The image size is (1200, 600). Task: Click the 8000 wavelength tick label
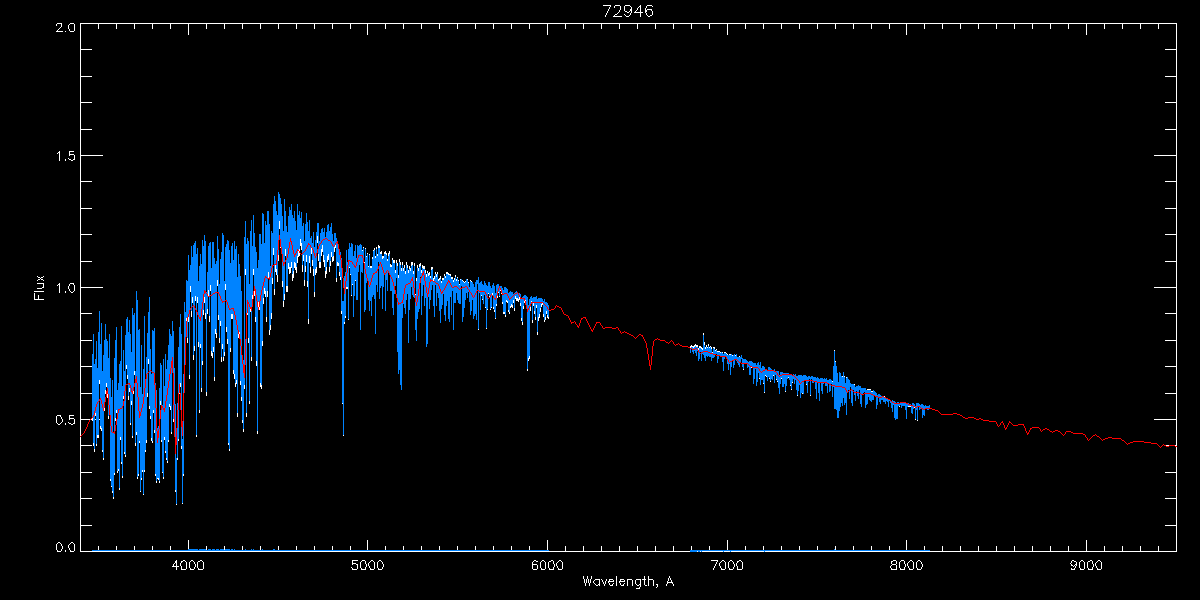[907, 563]
